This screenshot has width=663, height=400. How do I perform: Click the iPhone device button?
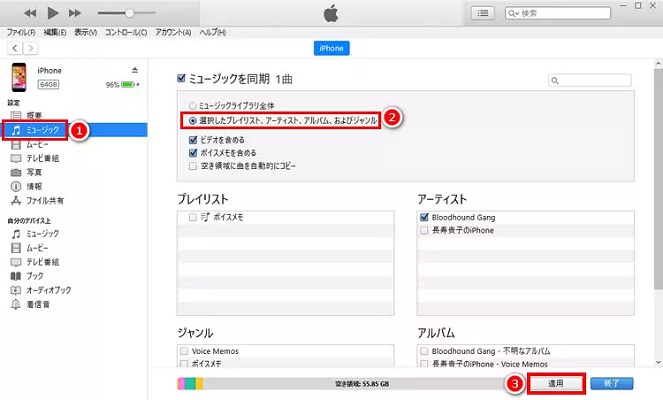click(332, 48)
